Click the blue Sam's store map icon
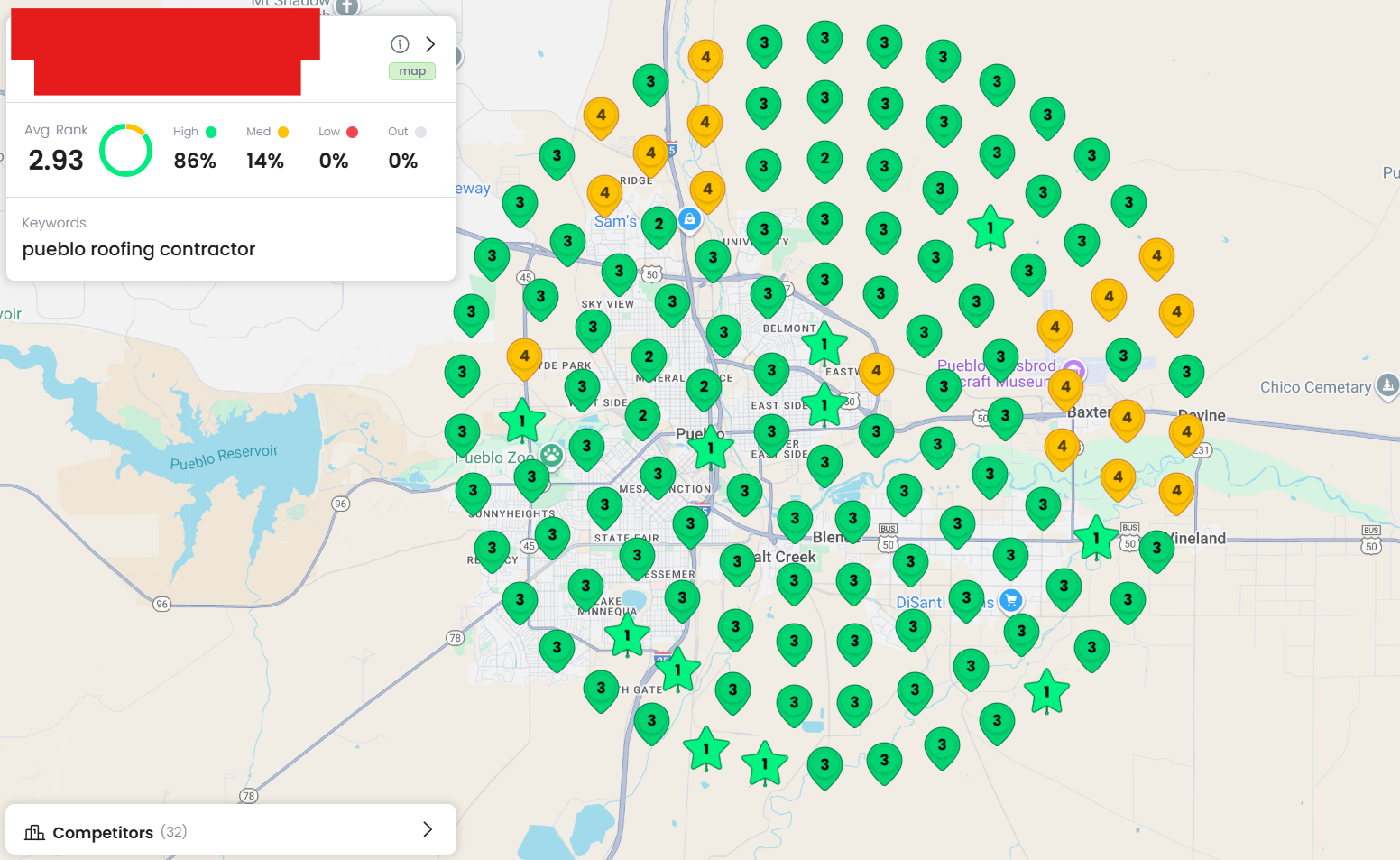Image resolution: width=1400 pixels, height=860 pixels. 689,219
